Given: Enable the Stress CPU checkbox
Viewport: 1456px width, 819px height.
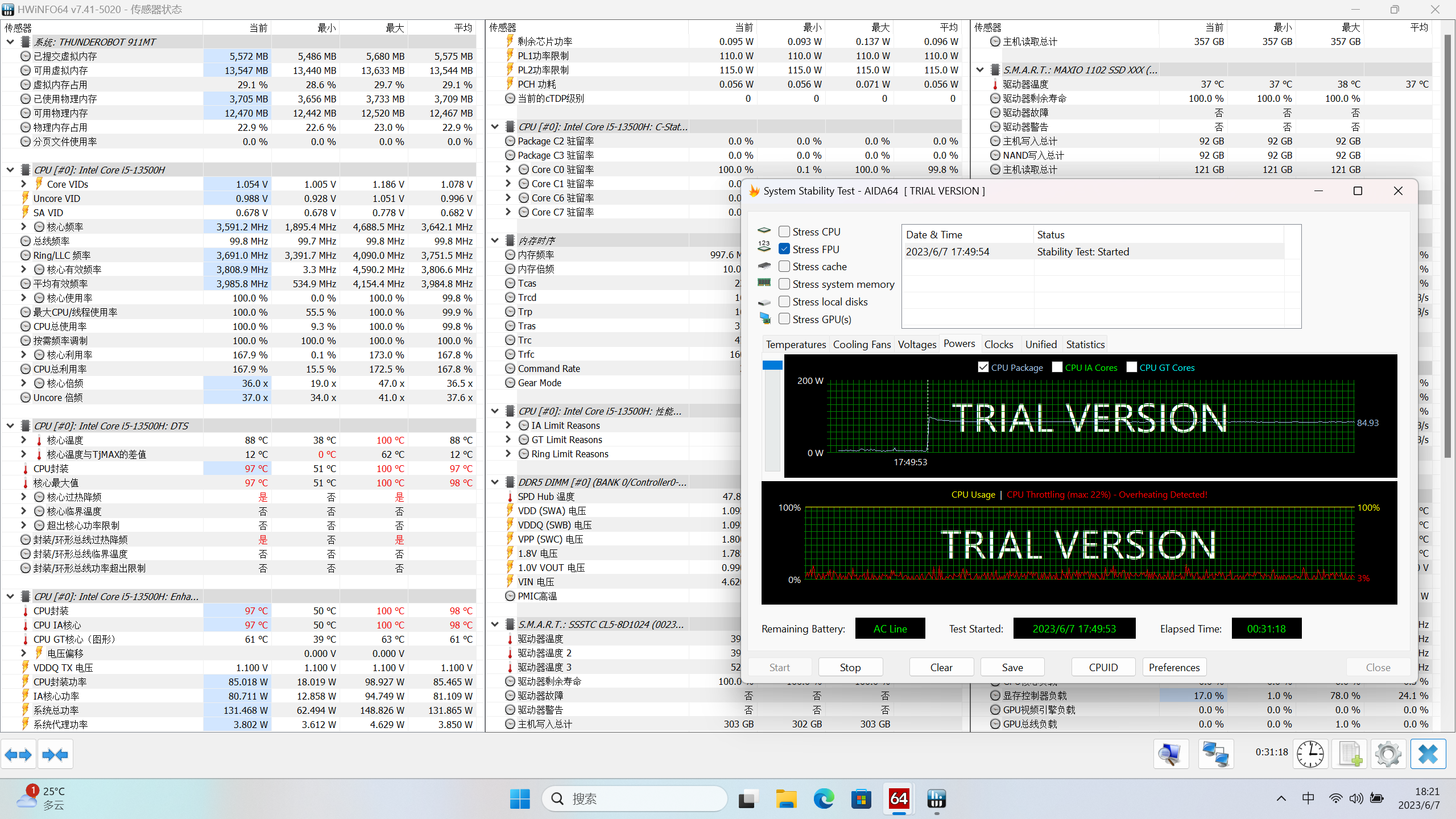Looking at the screenshot, I should pos(784,231).
